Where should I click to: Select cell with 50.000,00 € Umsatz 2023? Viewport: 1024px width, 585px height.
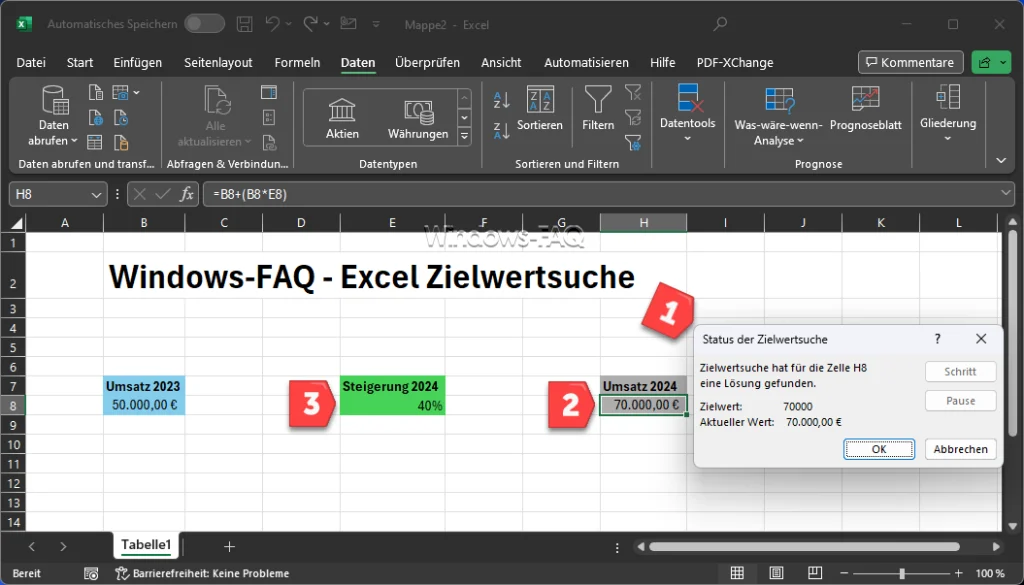coord(144,405)
